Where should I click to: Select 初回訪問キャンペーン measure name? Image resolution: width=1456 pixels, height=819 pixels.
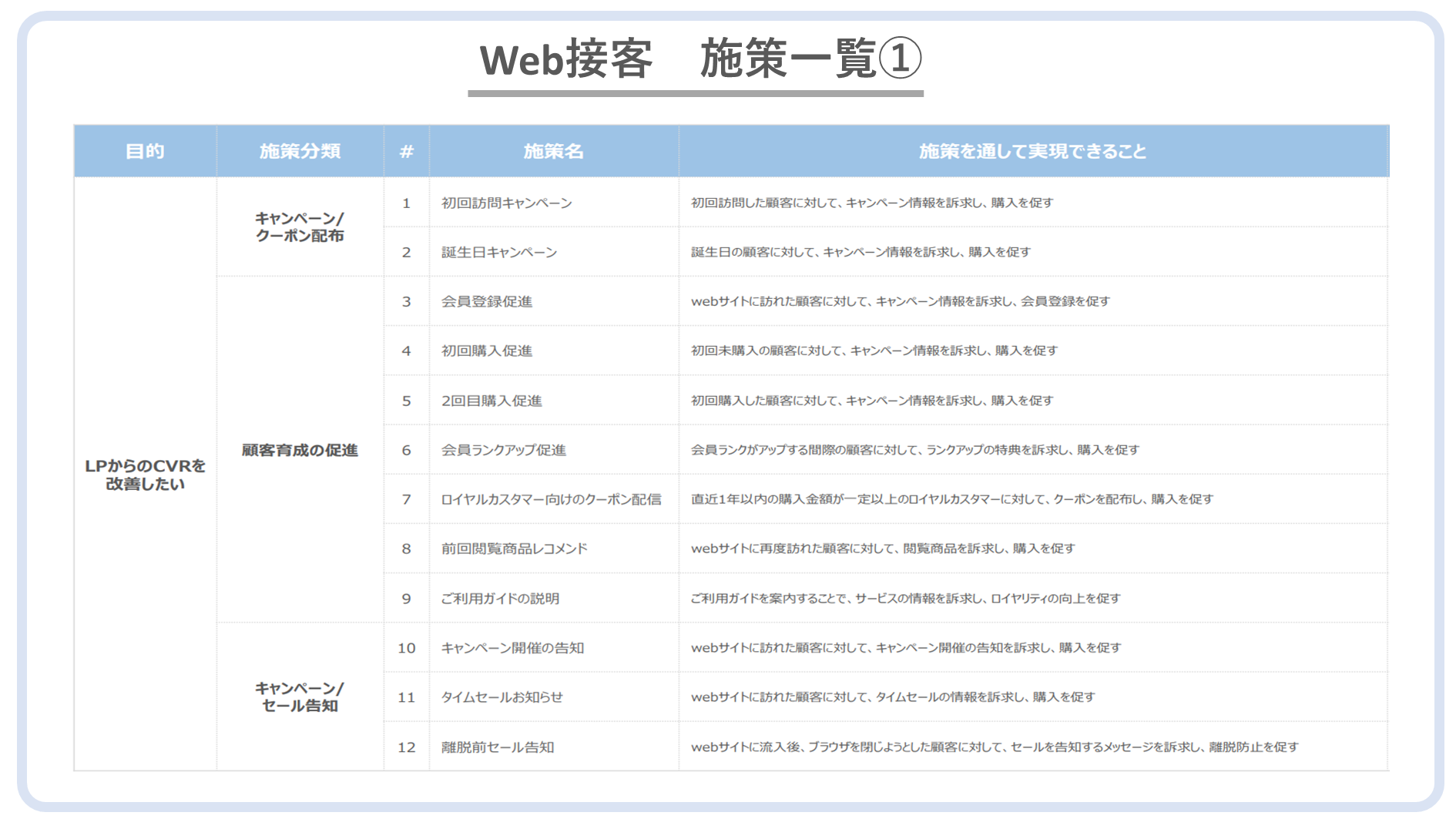coord(507,203)
